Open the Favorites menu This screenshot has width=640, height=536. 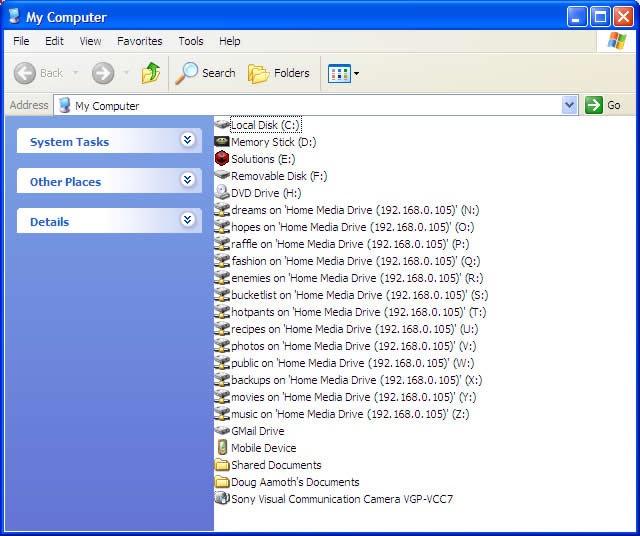pyautogui.click(x=140, y=41)
